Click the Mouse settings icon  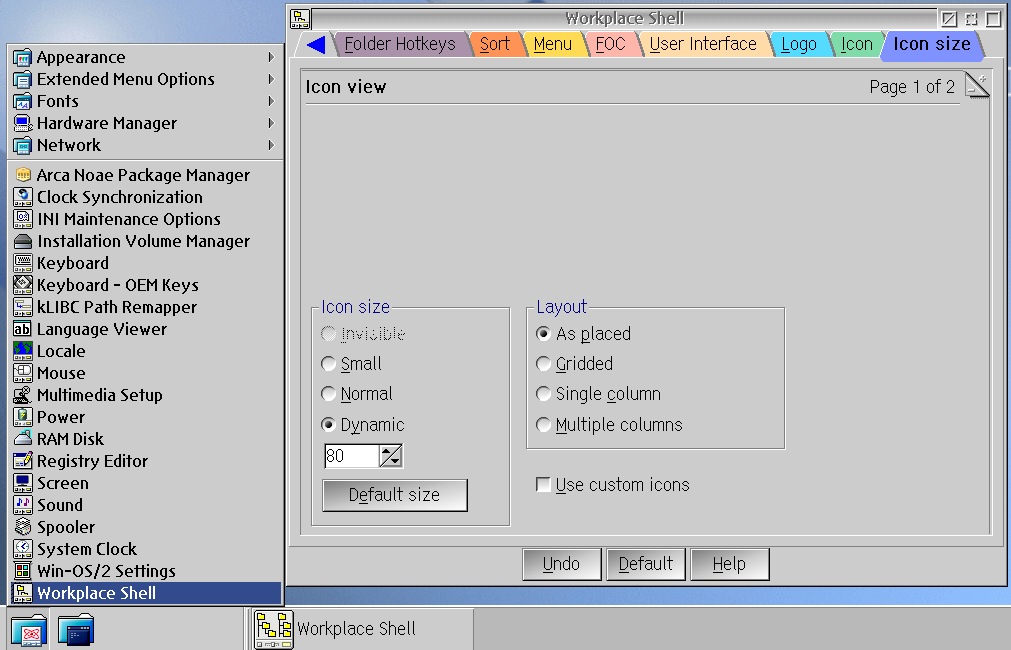click(x=23, y=373)
